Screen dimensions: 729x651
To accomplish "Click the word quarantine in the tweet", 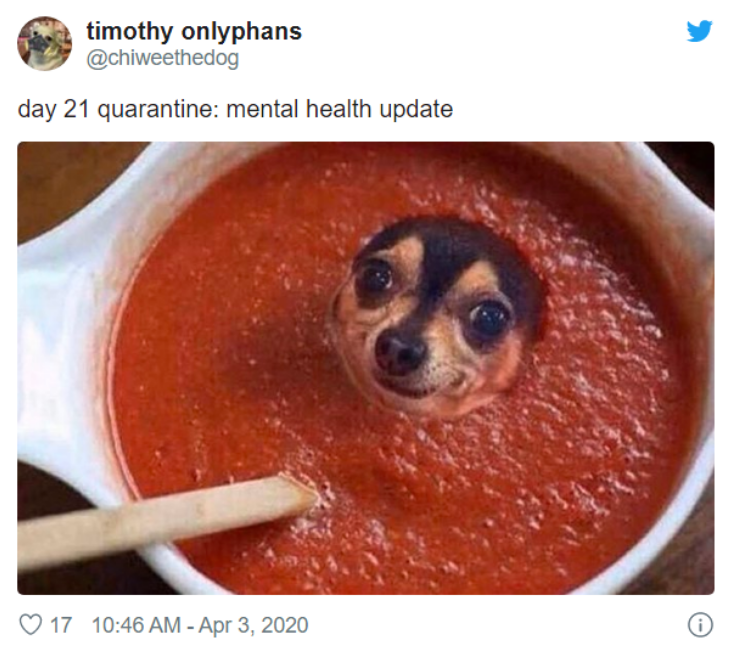I will coord(157,111).
